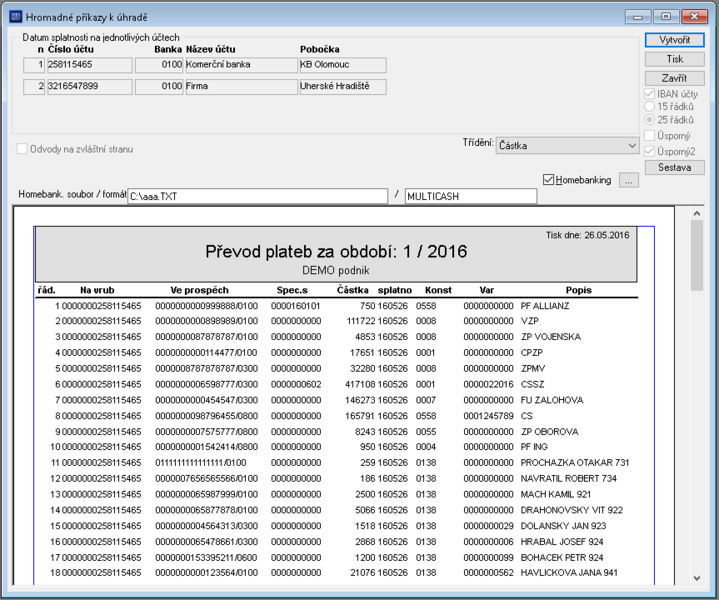Click the 'BOHACEK PETR 924' row text
Image resolution: width=719 pixels, height=600 pixels.
562,558
